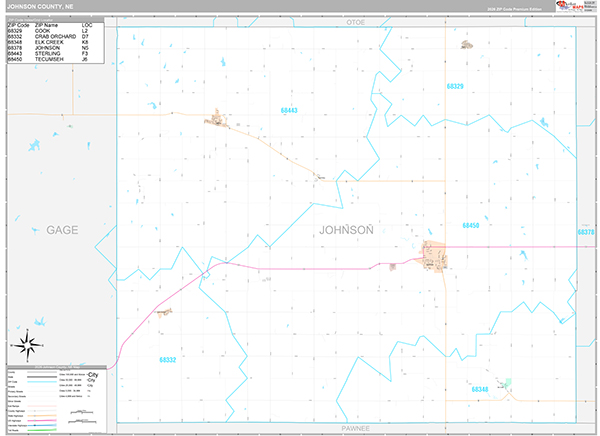Click the Crab Orchard town marker
The width and height of the screenshot is (600, 436).
click(x=164, y=312)
